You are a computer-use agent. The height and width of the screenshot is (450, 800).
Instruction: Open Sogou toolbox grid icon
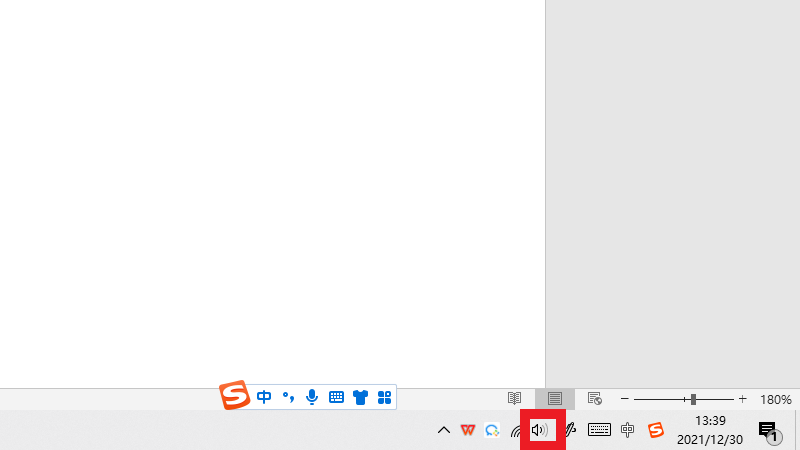pyautogui.click(x=384, y=397)
